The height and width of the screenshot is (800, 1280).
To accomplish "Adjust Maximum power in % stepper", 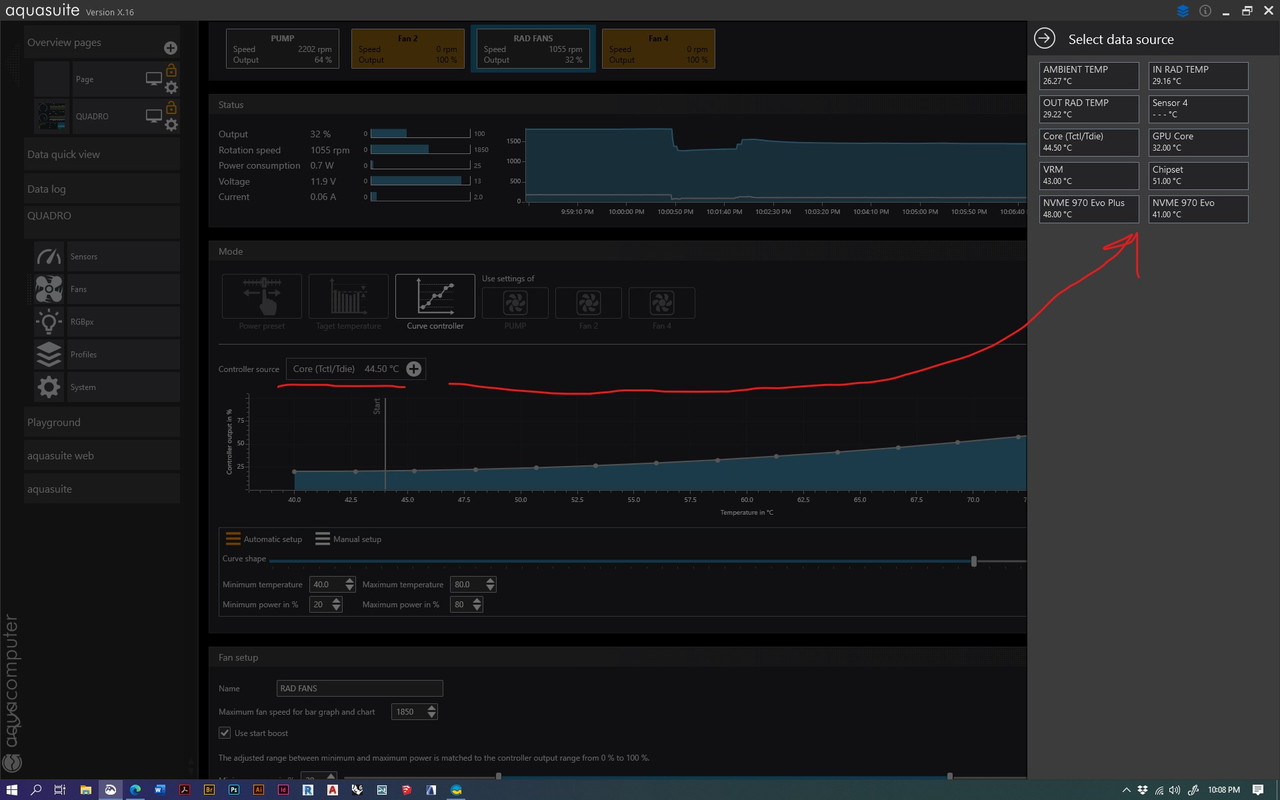I will click(475, 605).
